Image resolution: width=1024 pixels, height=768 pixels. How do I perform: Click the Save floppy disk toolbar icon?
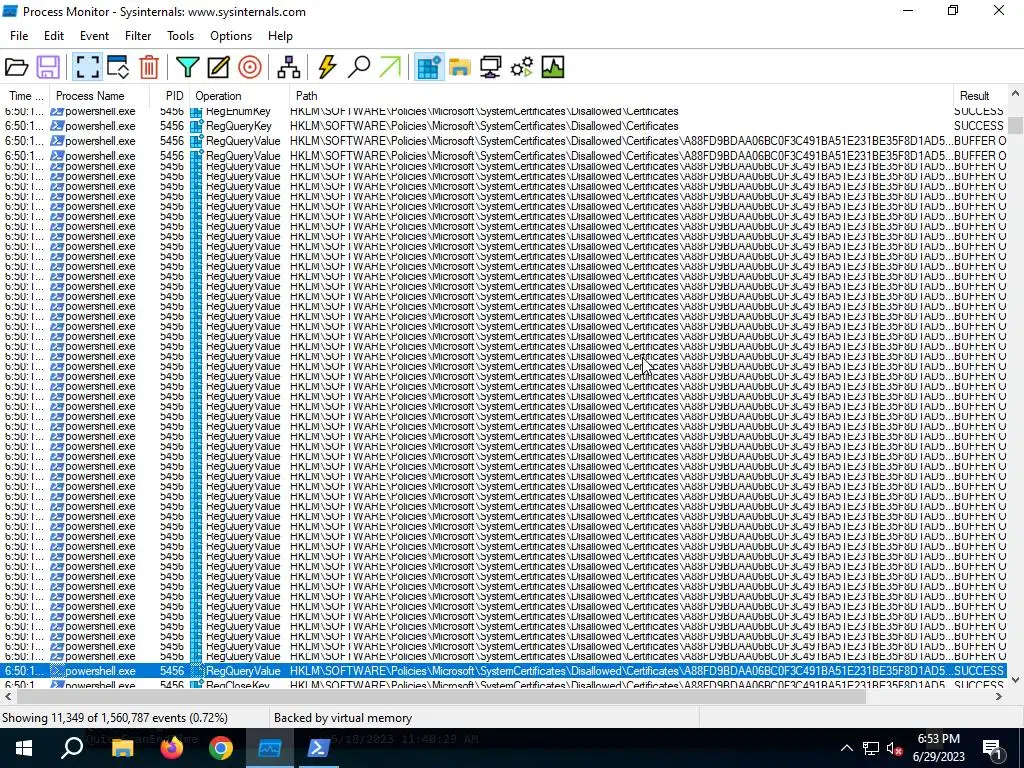coord(48,67)
